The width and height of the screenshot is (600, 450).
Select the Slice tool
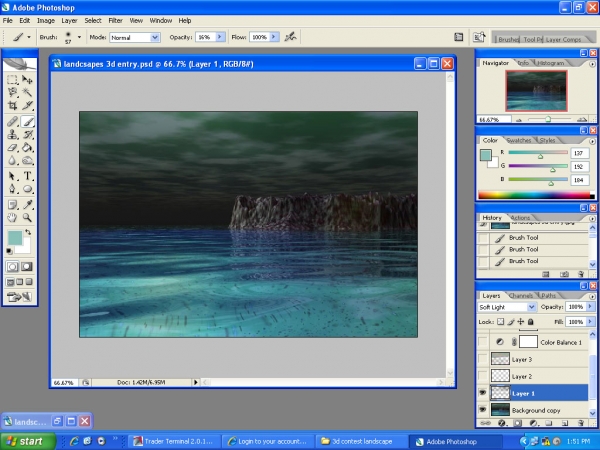[x=27, y=105]
